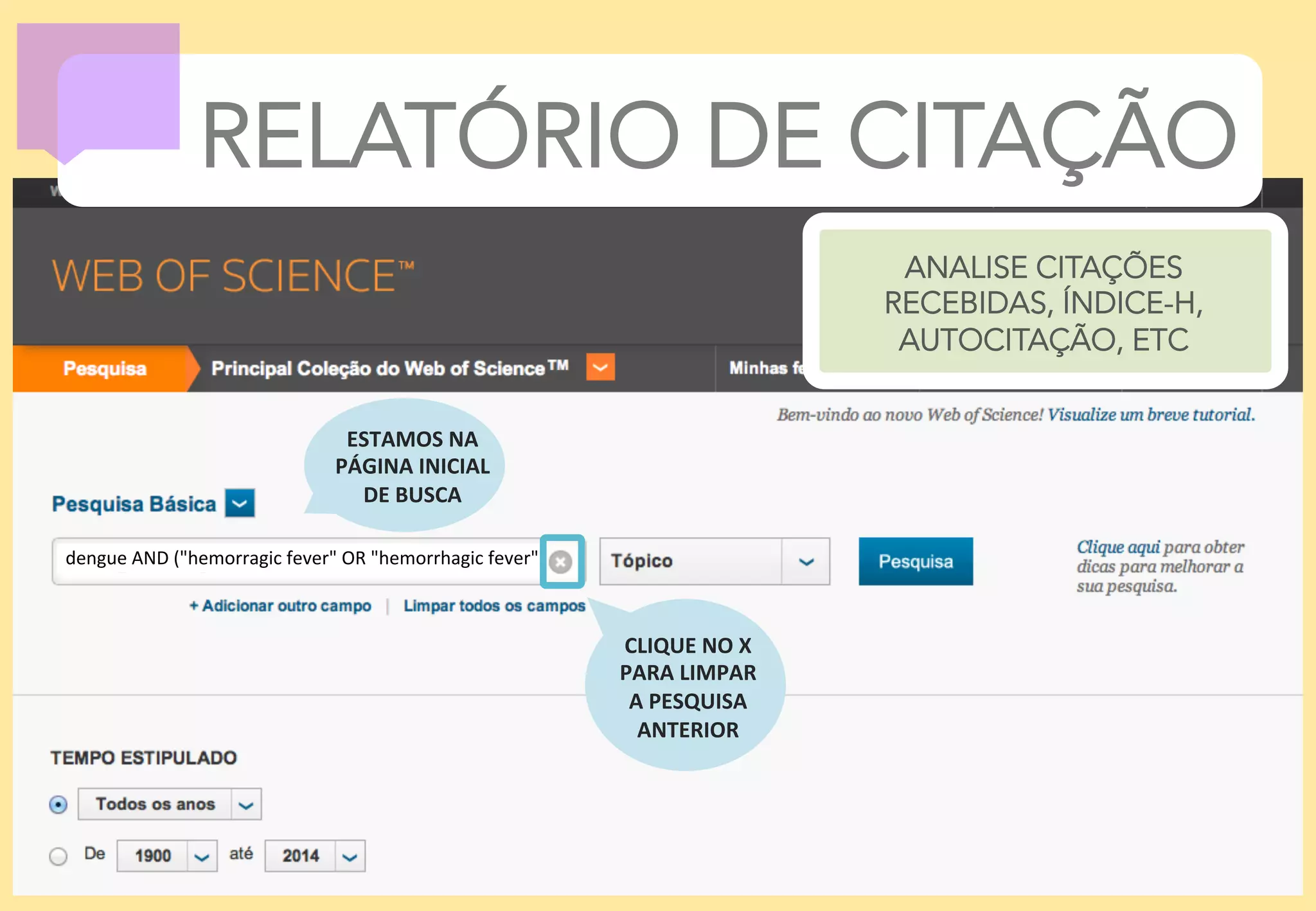Click the Pesquisa Básica heading

click(134, 504)
